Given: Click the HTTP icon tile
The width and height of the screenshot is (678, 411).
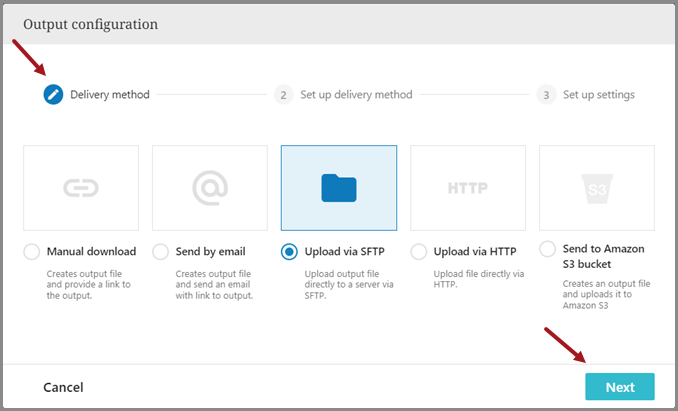Looking at the screenshot, I should point(468,187).
